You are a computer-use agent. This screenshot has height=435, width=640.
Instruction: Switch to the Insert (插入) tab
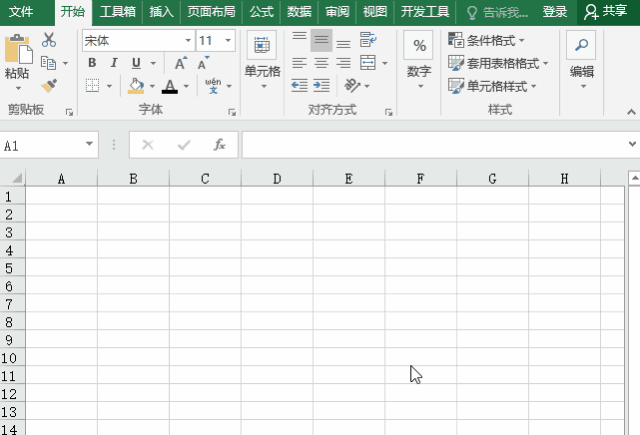pos(162,11)
